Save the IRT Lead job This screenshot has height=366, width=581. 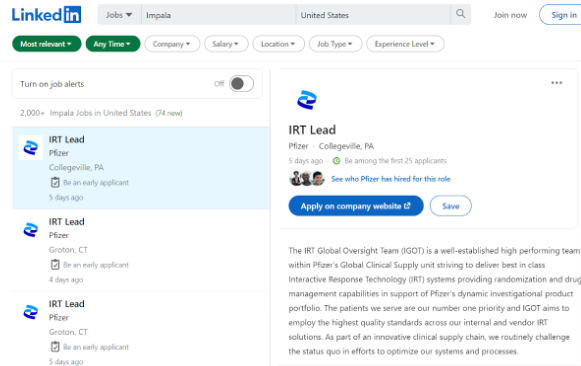pos(451,206)
